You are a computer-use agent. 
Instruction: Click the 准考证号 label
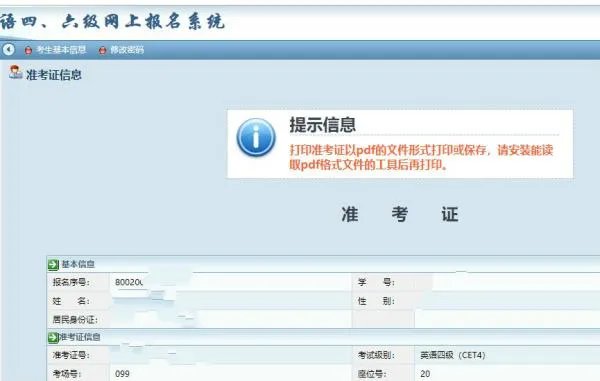pos(71,355)
